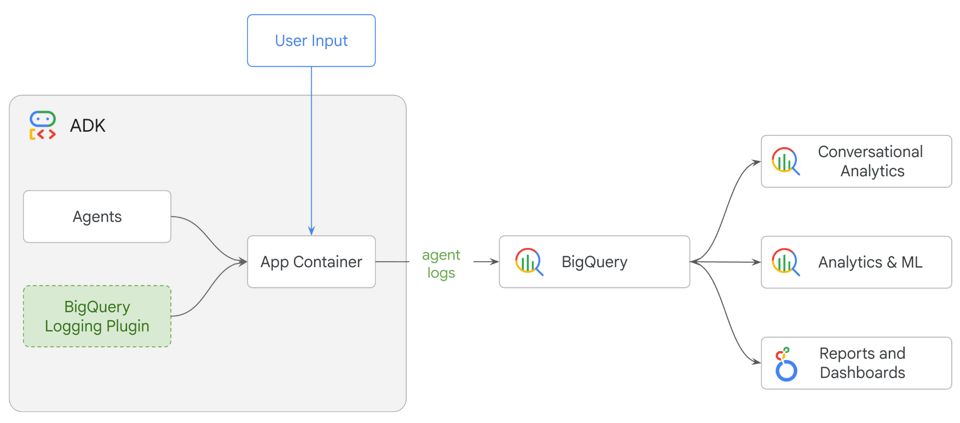This screenshot has width=960, height=423.
Task: Click the Conversational Analytics icon
Action: point(786,162)
